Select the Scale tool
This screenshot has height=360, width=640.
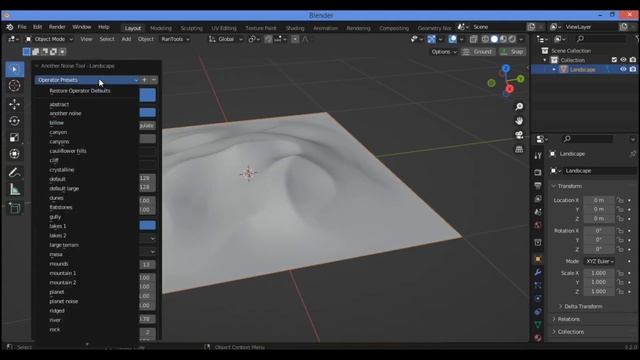(14, 138)
